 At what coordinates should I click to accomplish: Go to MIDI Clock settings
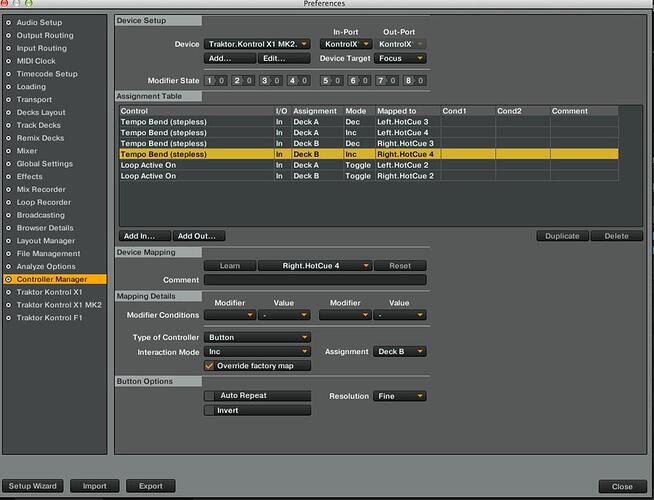[36, 61]
